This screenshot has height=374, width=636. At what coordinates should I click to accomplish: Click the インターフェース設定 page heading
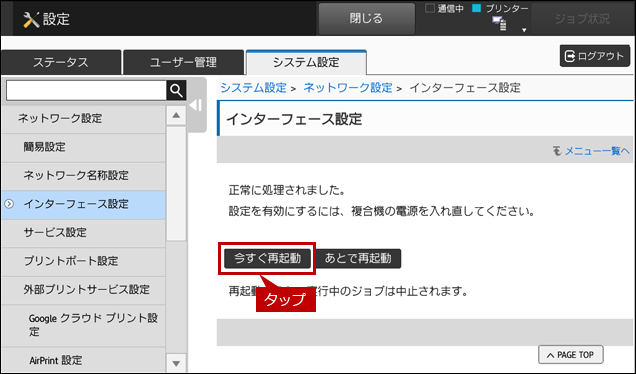(x=294, y=119)
